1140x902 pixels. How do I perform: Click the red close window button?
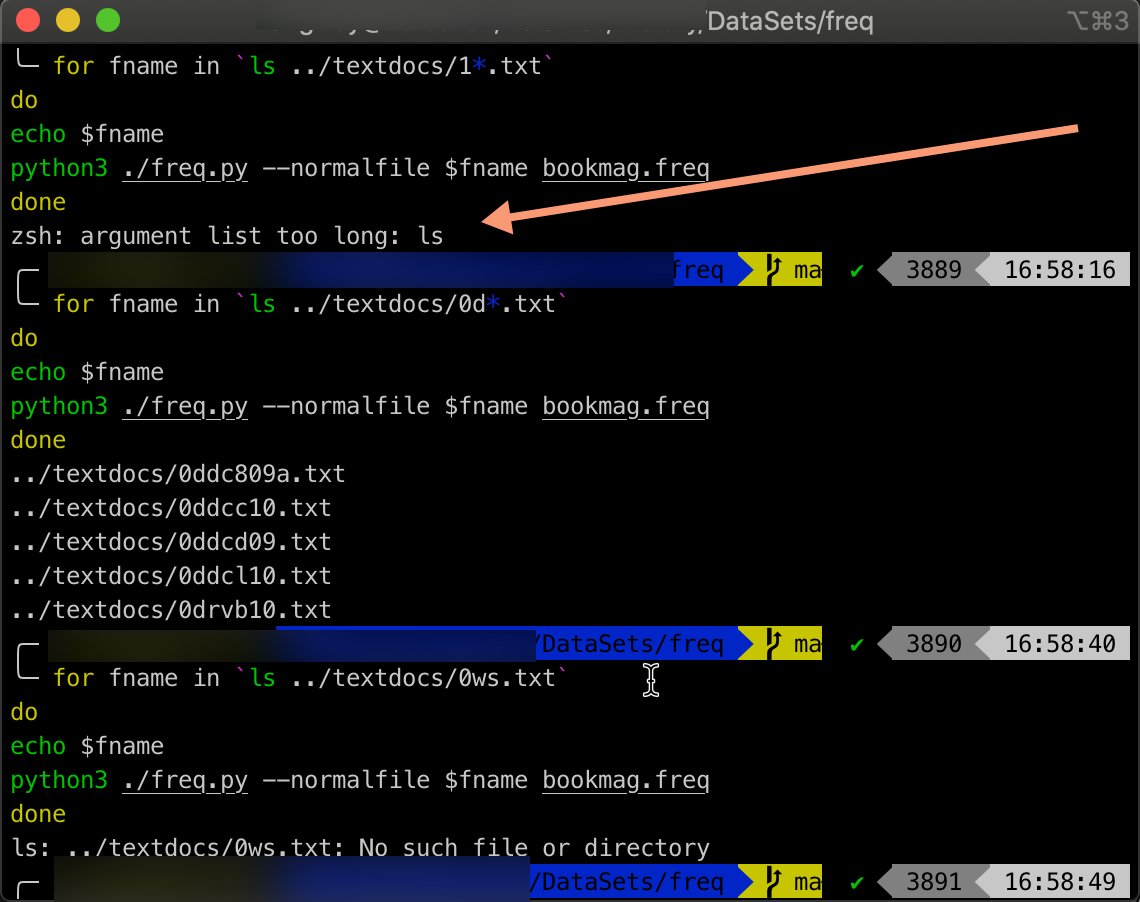pos(30,20)
